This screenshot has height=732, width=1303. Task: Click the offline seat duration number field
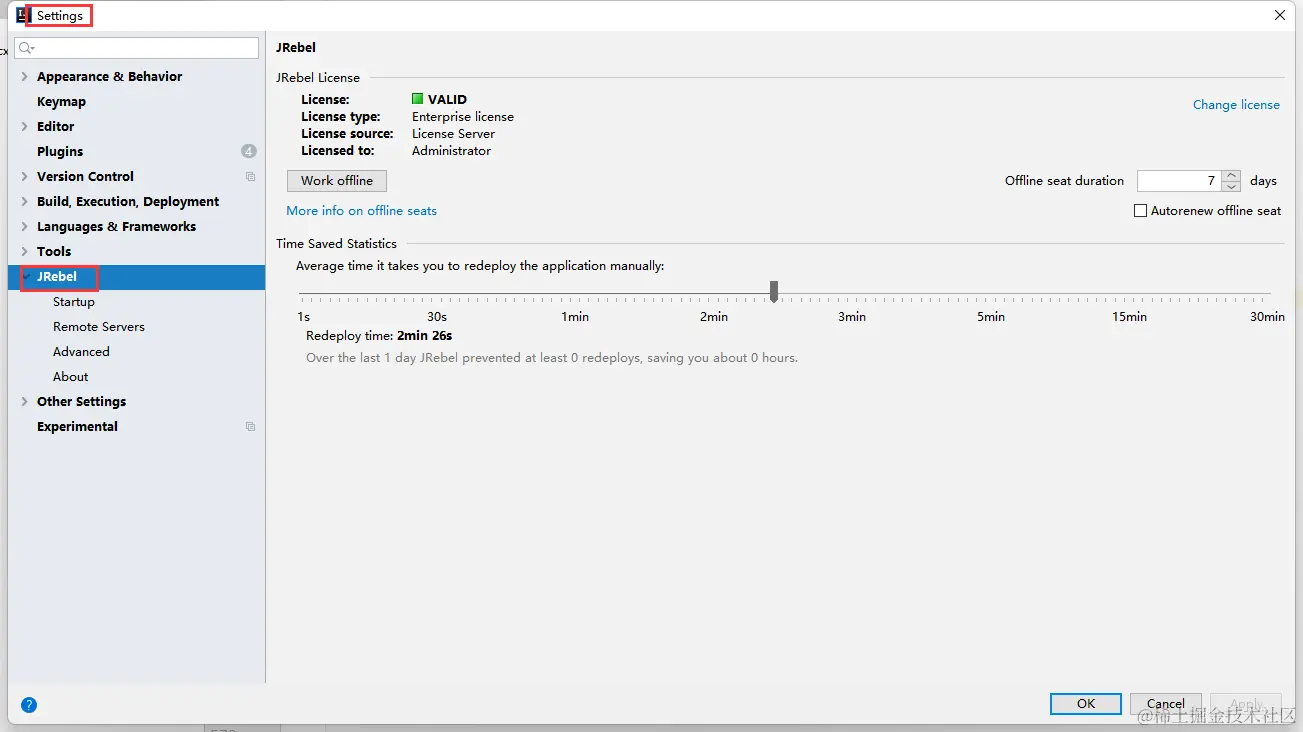click(1180, 181)
